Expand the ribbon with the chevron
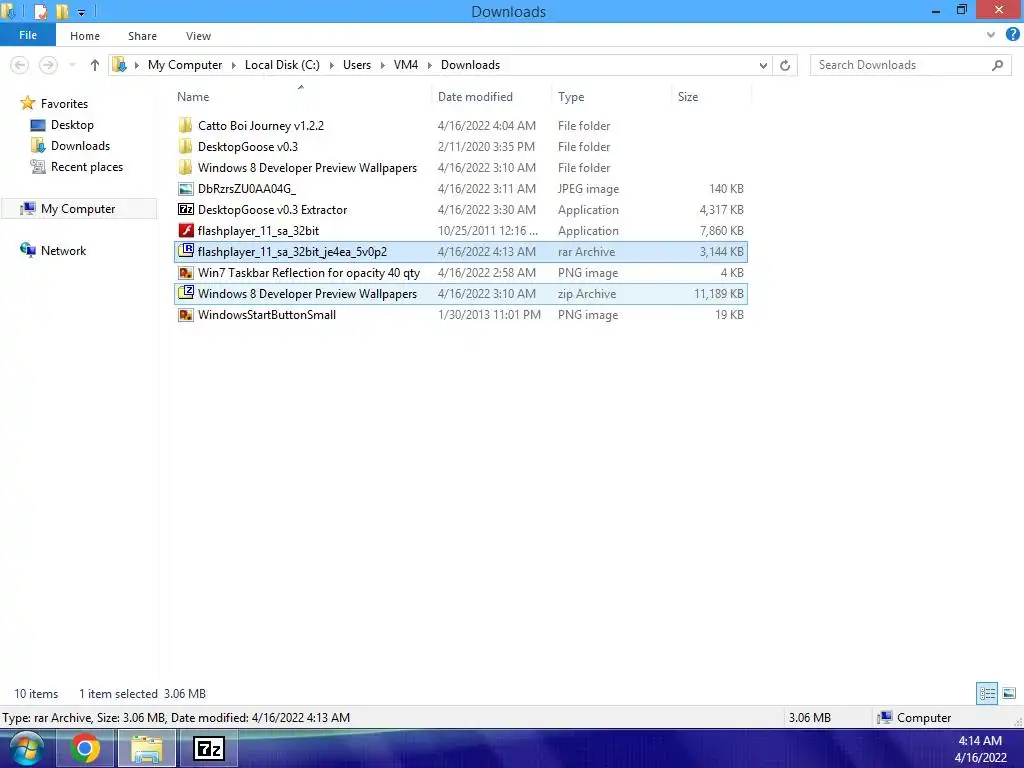 991,35
